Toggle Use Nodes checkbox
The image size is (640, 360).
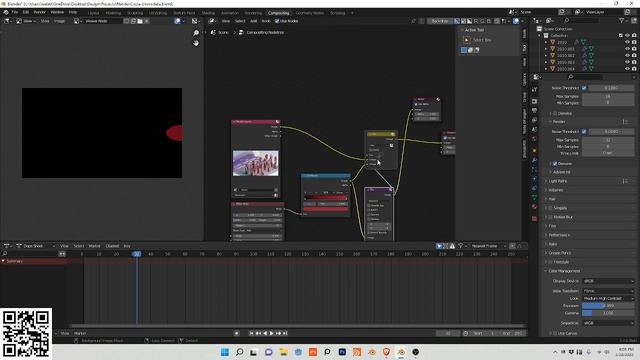click(x=277, y=21)
